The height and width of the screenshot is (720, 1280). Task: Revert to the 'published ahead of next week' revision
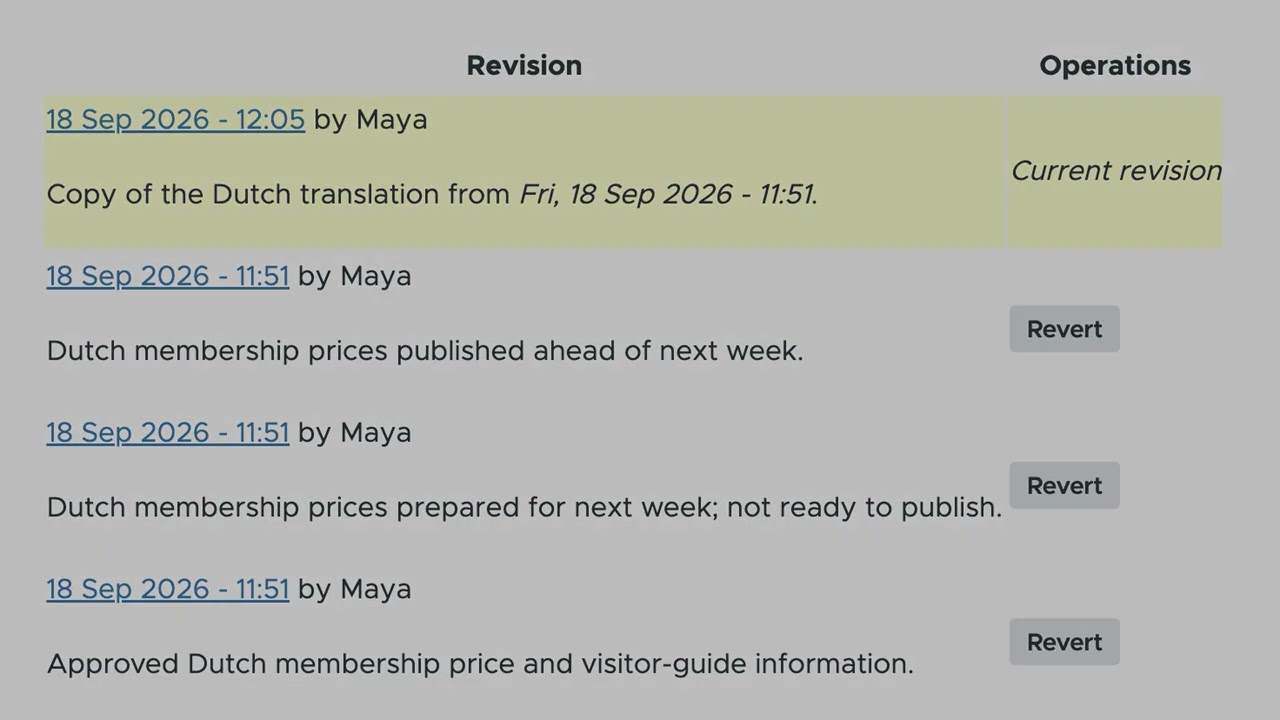[x=1064, y=329]
